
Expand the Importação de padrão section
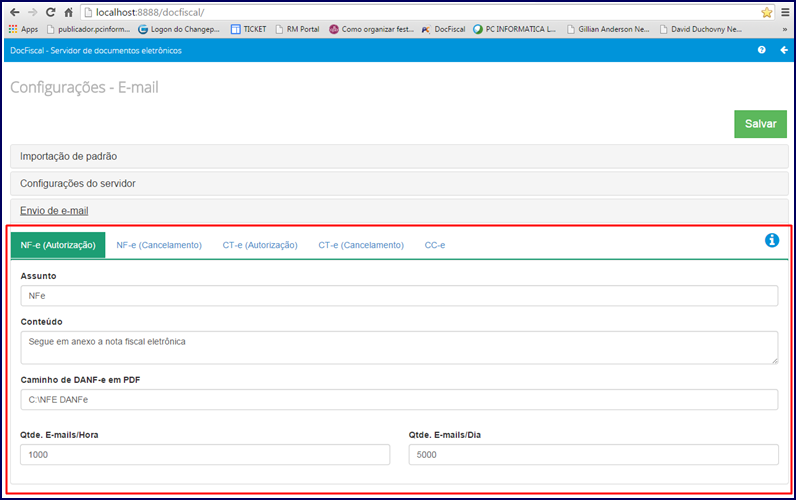point(399,156)
